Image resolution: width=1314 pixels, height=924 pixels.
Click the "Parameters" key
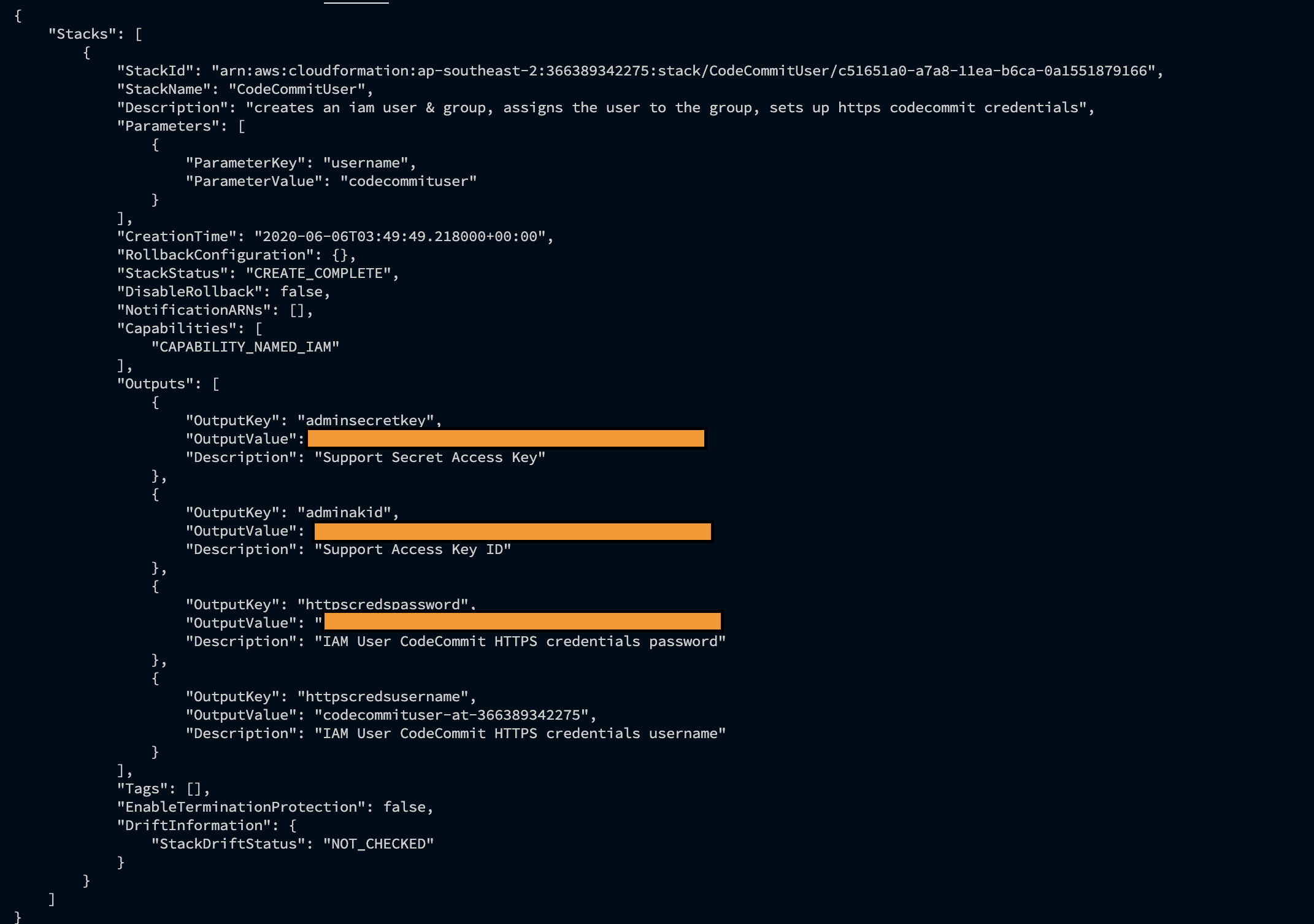pyautogui.click(x=168, y=126)
